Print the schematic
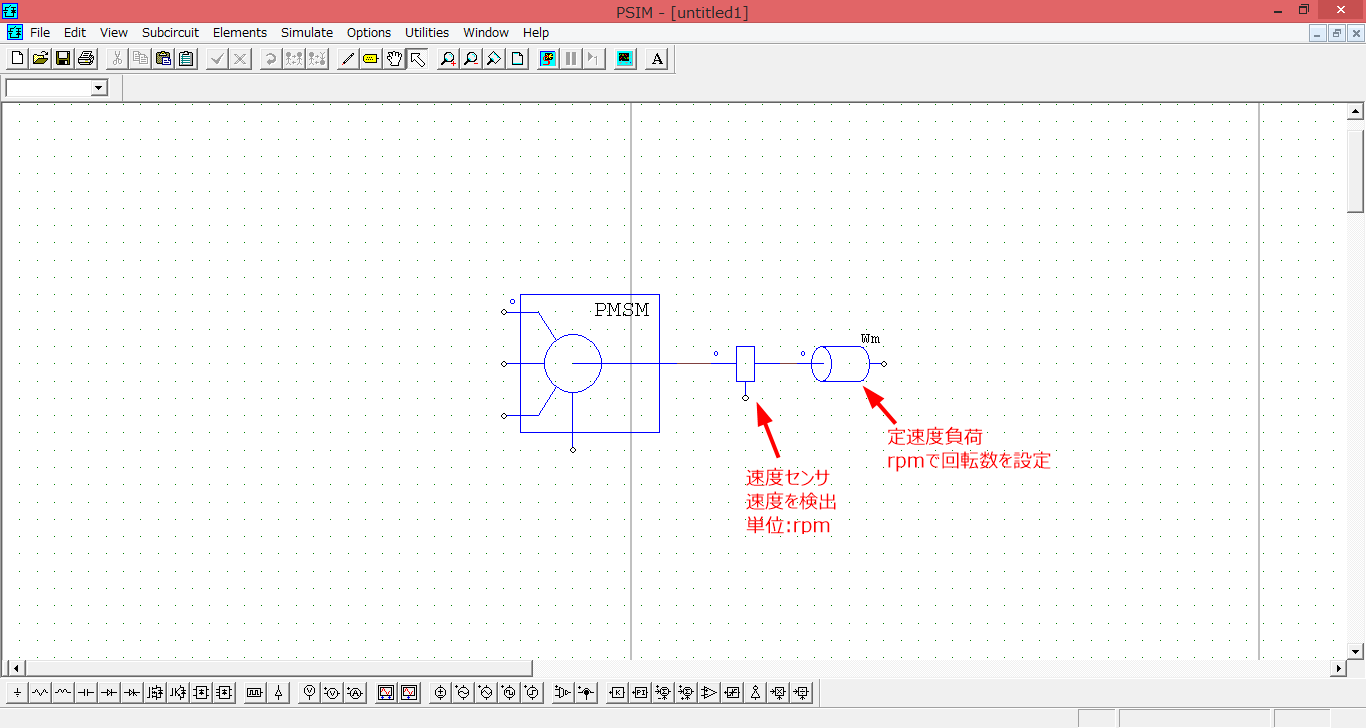Viewport: 1366px width, 728px height. pos(85,58)
